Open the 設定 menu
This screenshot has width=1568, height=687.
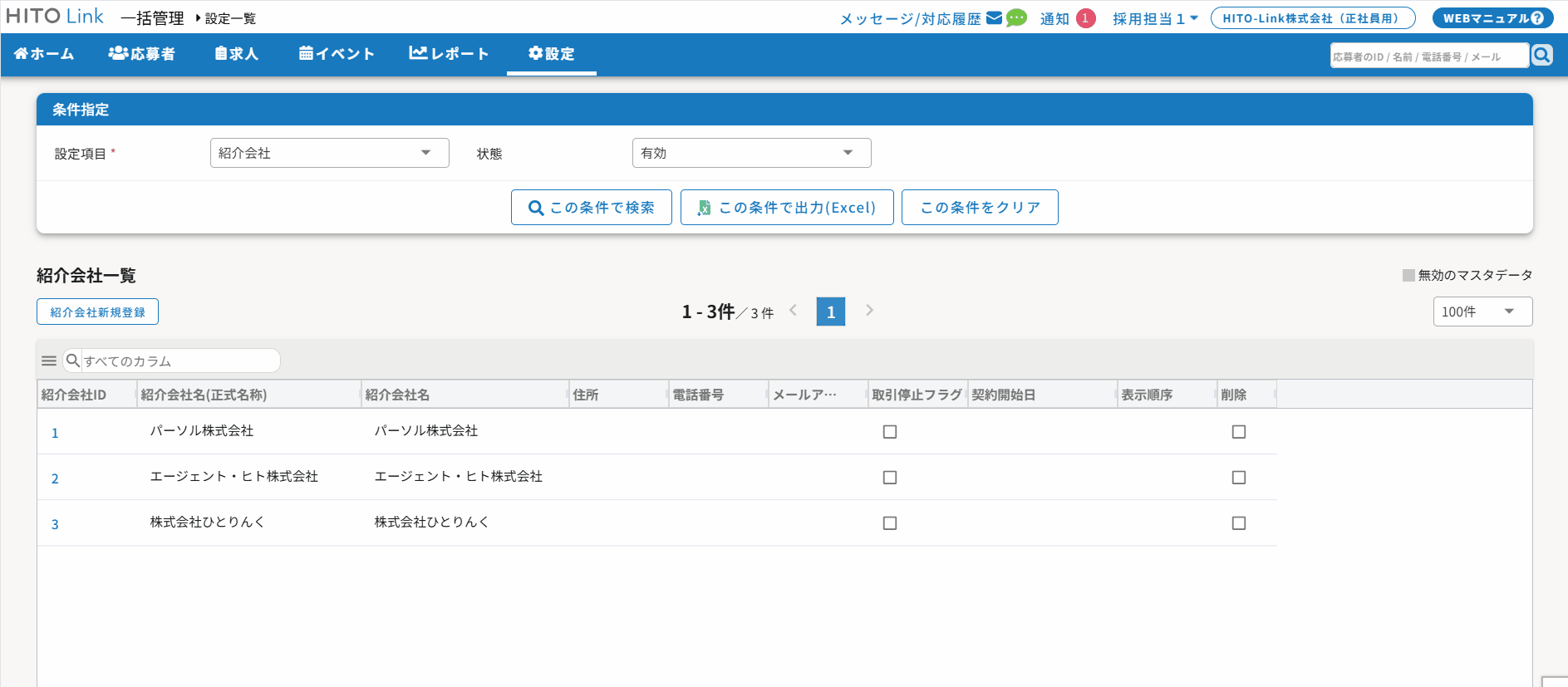[x=552, y=54]
